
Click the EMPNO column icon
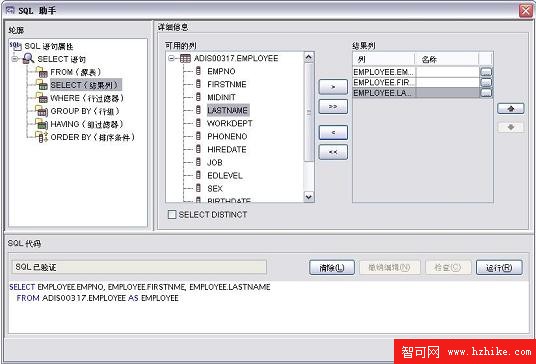(x=198, y=71)
